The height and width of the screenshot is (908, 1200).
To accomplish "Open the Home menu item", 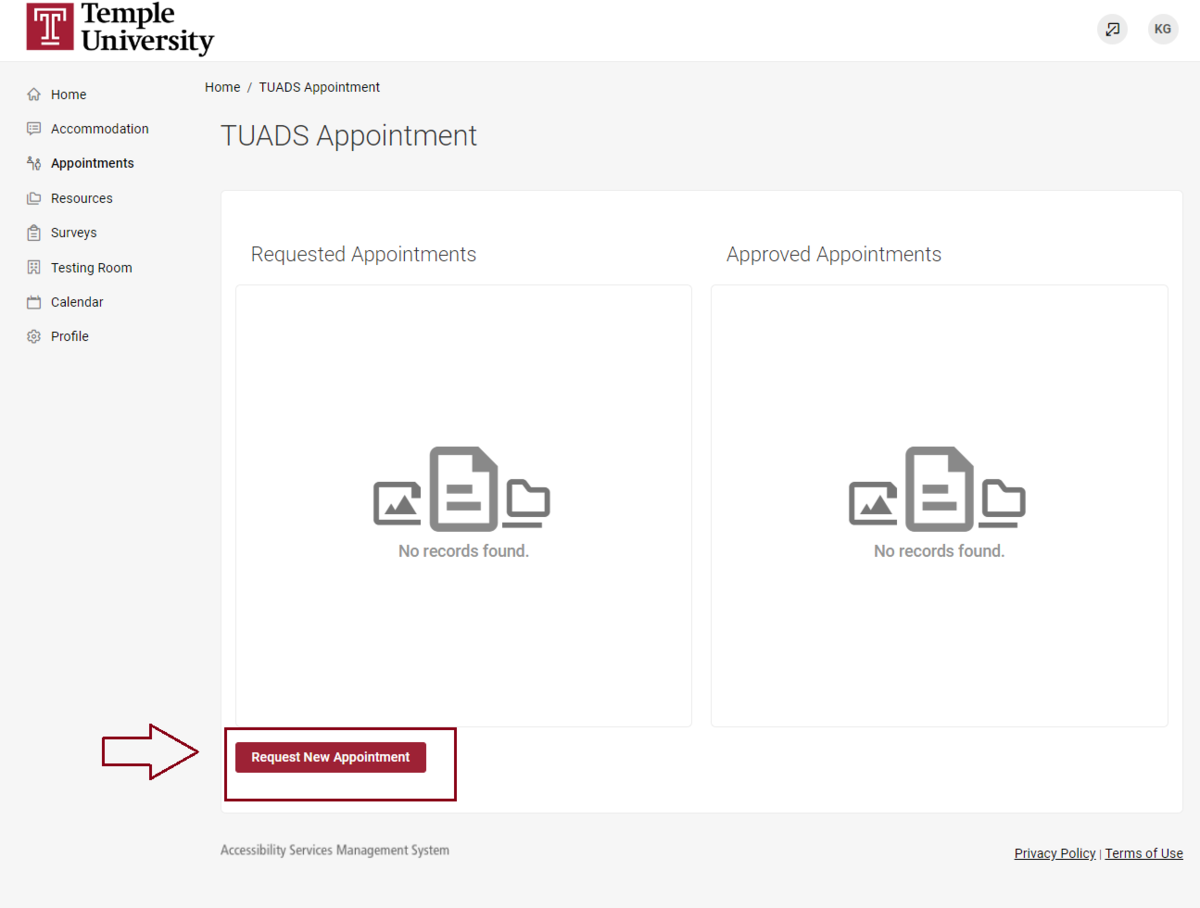I will 69,94.
